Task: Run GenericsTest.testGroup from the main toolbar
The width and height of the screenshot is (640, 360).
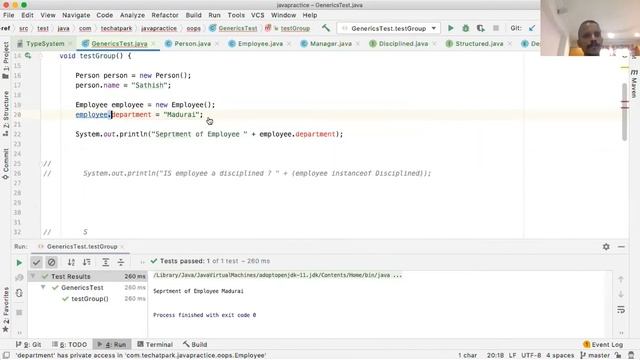Action: (x=451, y=28)
